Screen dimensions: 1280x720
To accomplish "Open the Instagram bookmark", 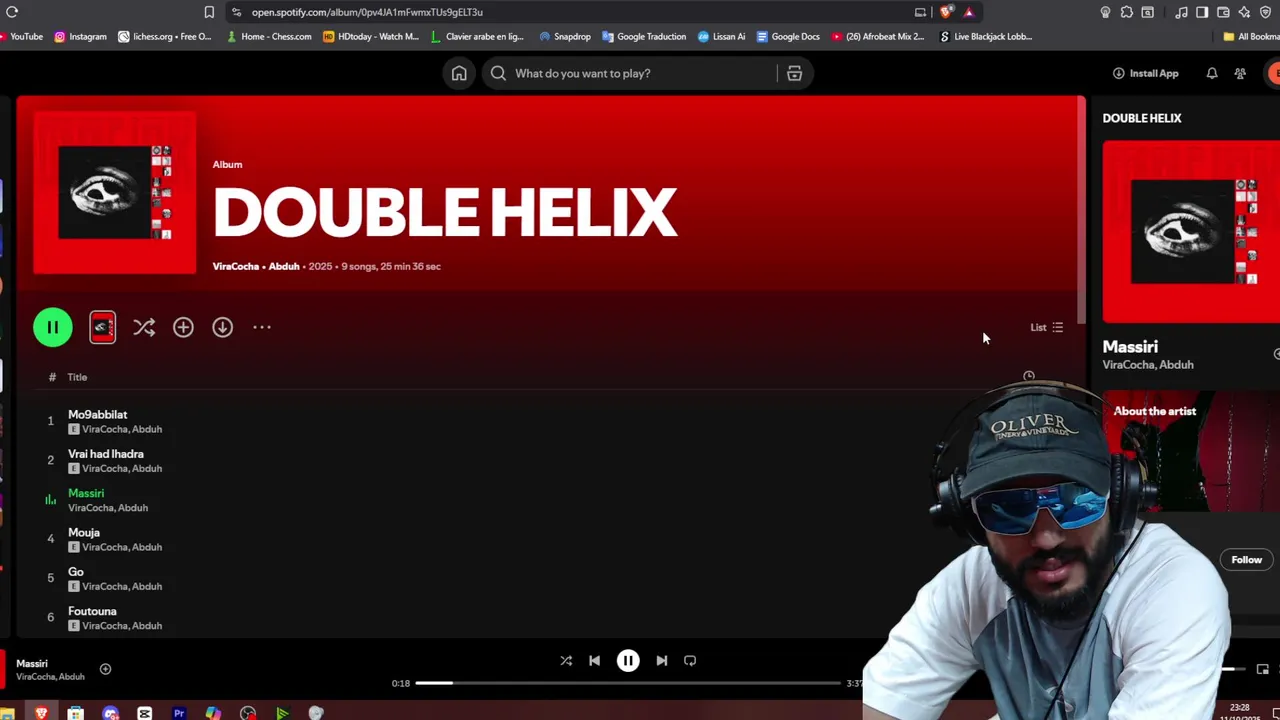I will click(80, 36).
